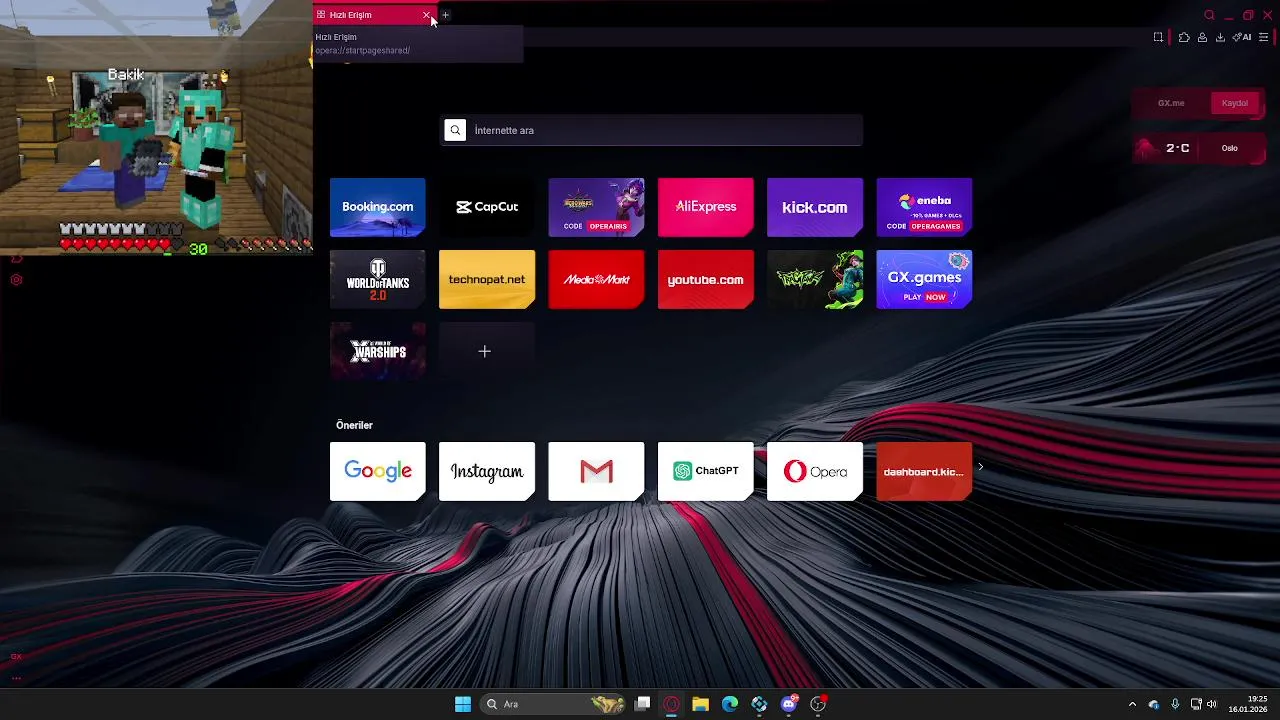Image resolution: width=1280 pixels, height=720 pixels.
Task: Open the ChatGPT suggestion tile
Action: pos(706,471)
